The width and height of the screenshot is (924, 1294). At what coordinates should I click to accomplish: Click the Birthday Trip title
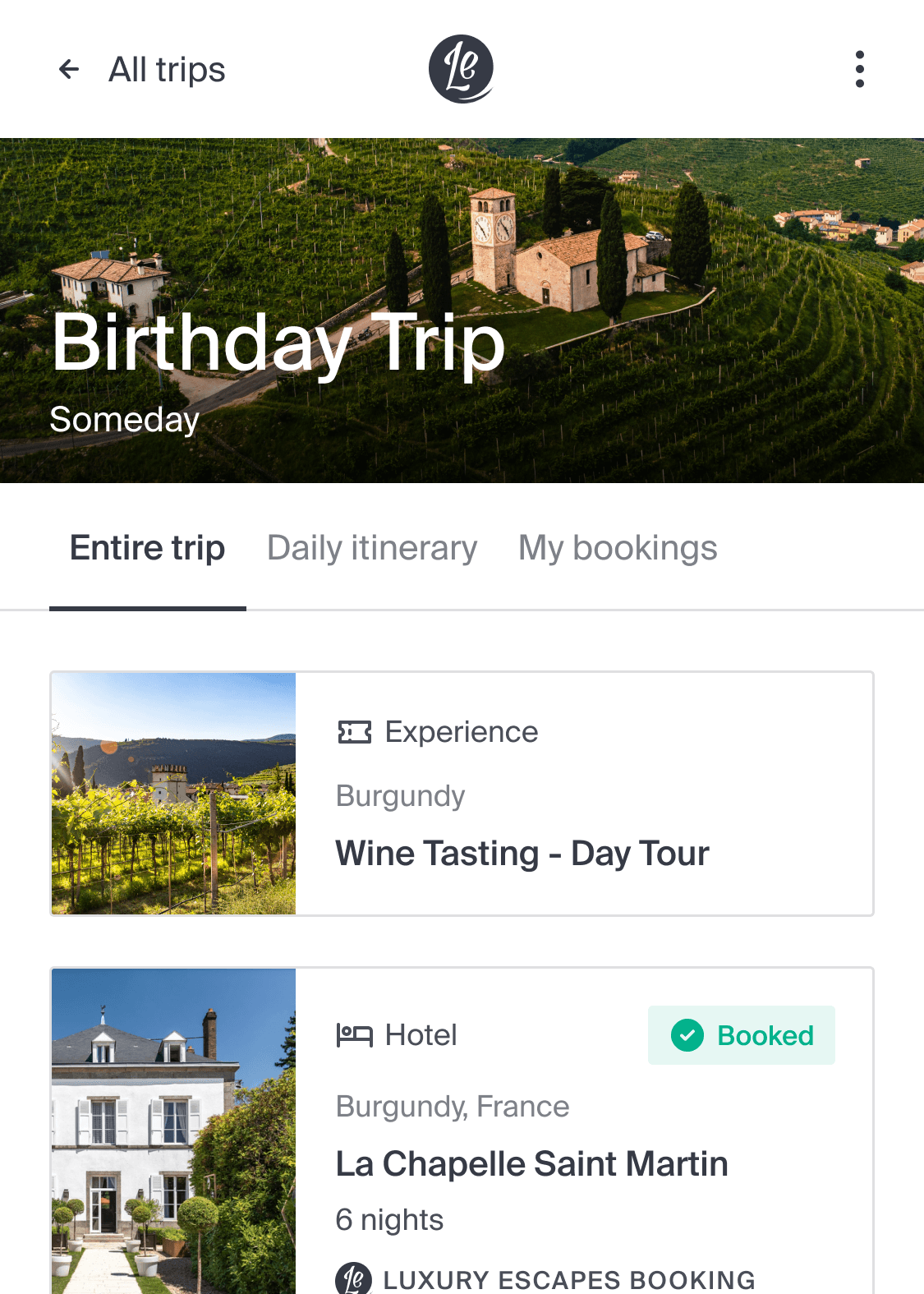(278, 343)
